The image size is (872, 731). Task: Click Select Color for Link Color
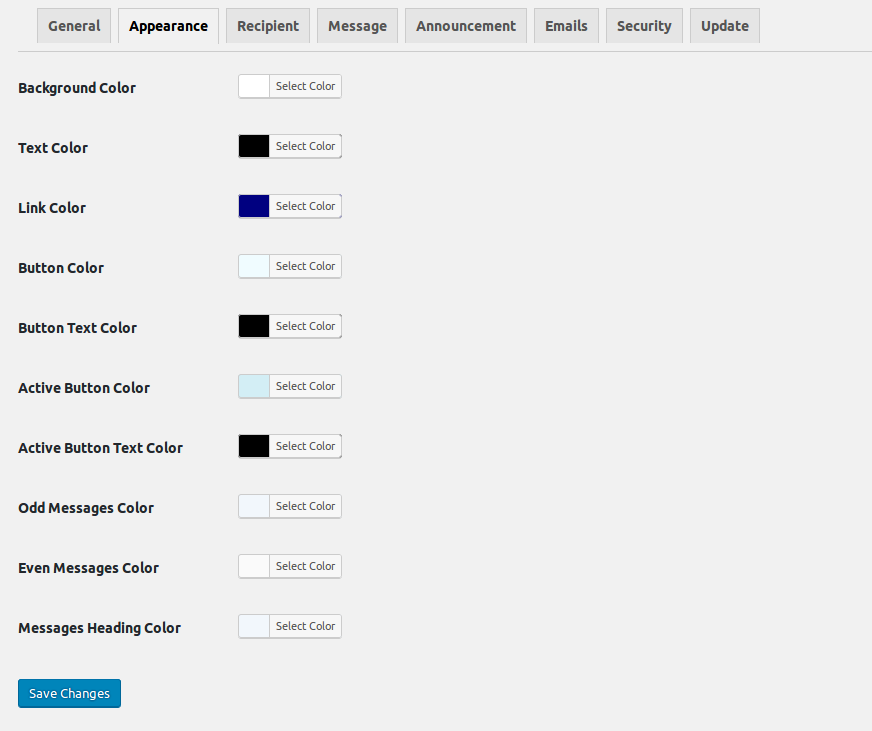(x=305, y=206)
